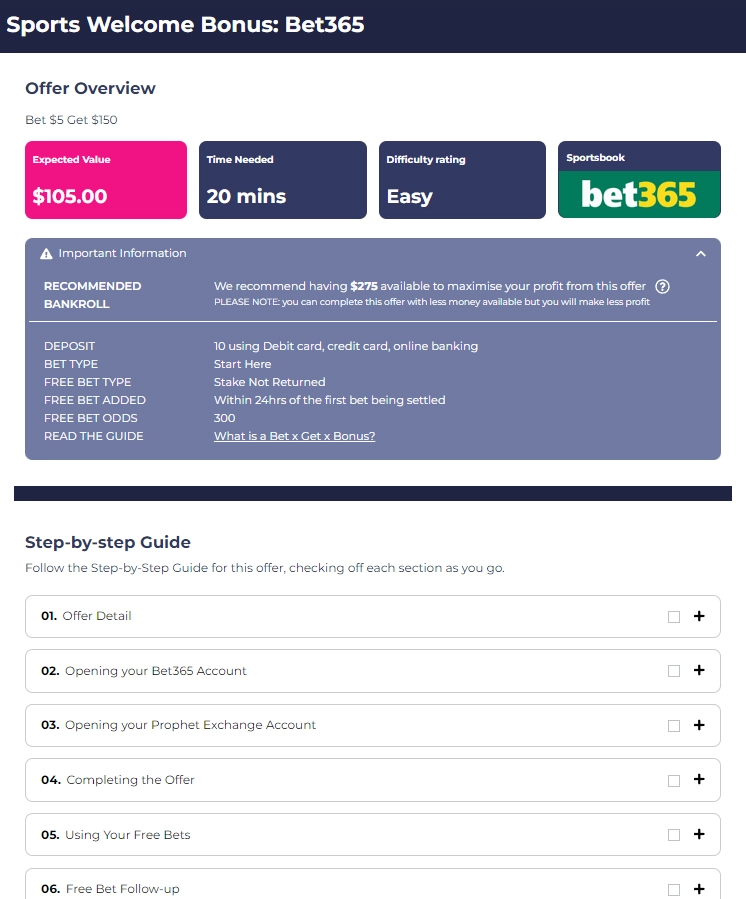The height and width of the screenshot is (899, 746).
Task: Select the Time Needed 20 mins card
Action: click(x=284, y=180)
